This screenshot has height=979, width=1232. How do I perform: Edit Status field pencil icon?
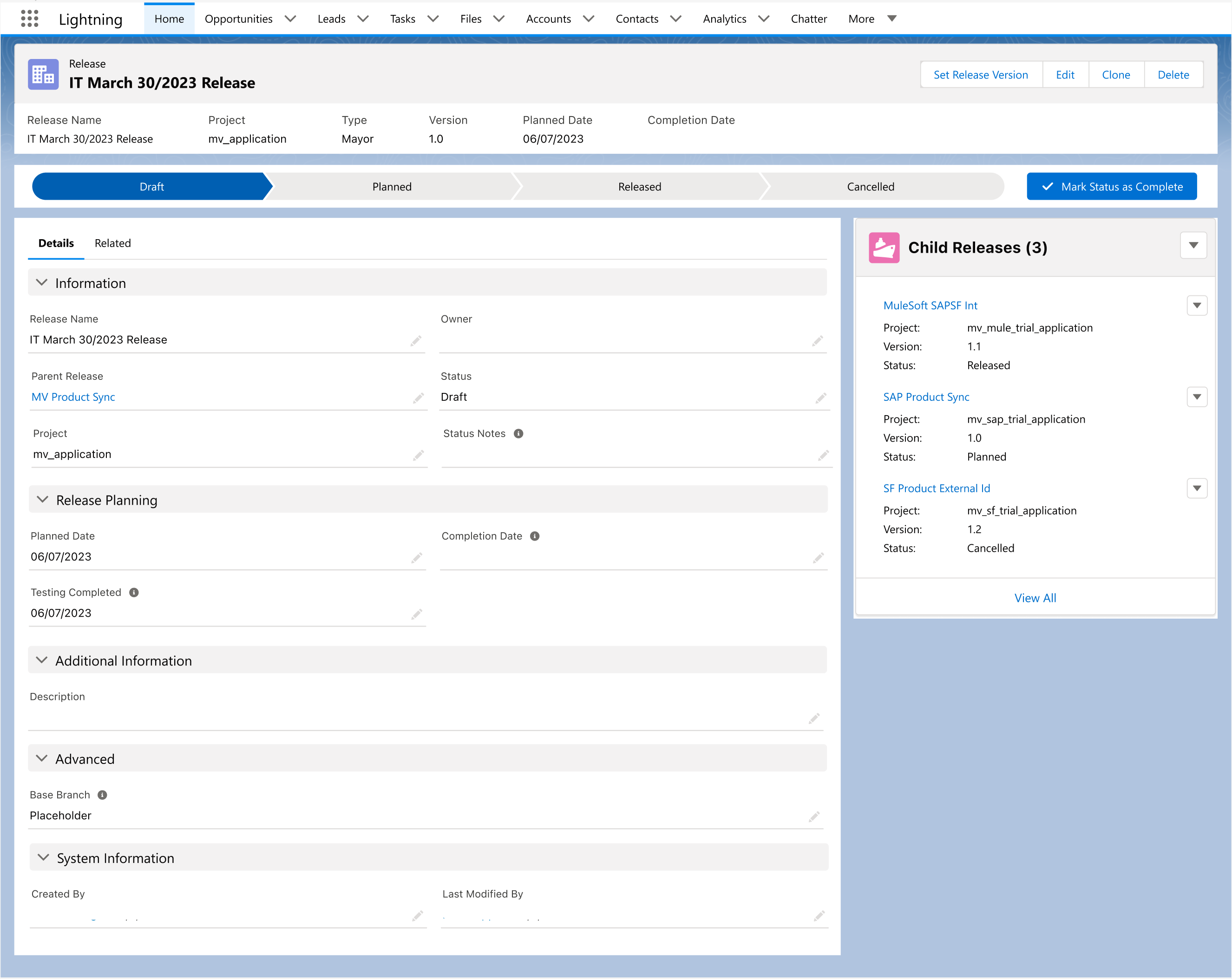[x=821, y=398]
